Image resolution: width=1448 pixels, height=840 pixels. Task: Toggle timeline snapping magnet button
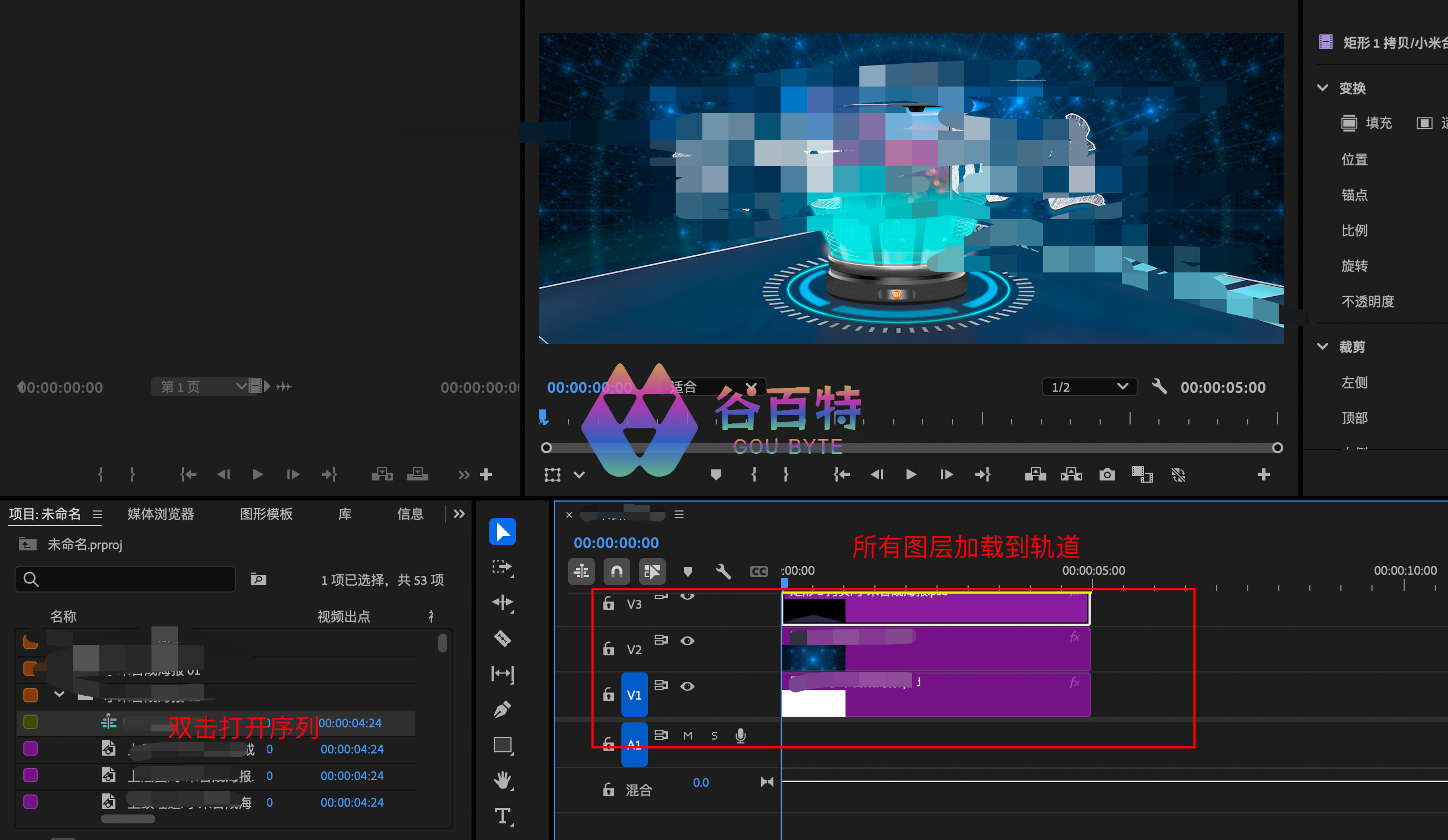[616, 571]
